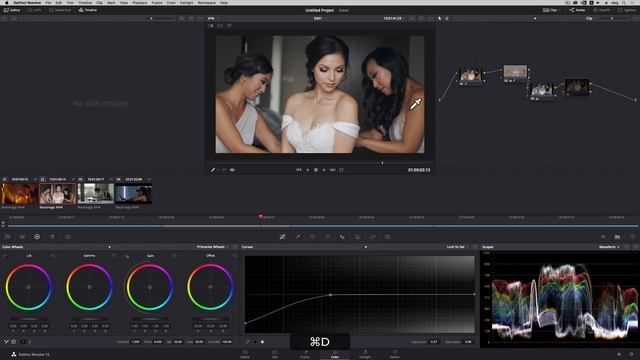Screen dimensions: 640x360
Task: Switch to the Media page tab
Action: [245, 354]
